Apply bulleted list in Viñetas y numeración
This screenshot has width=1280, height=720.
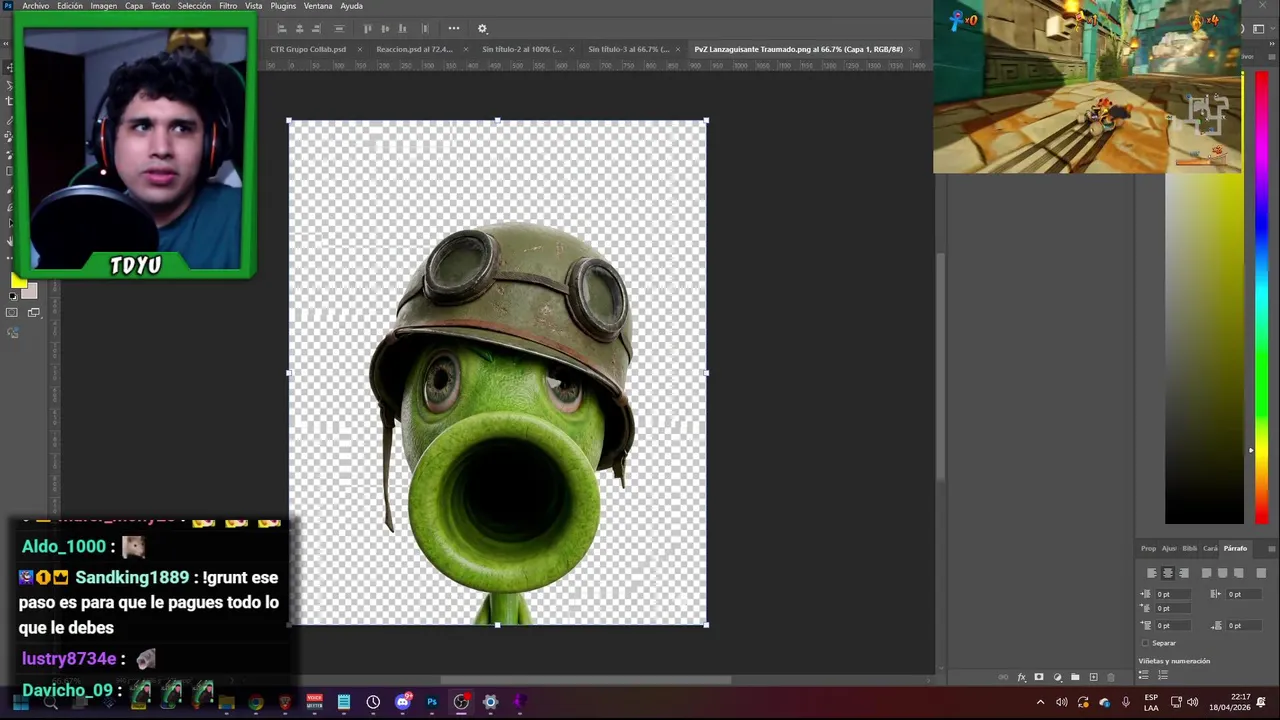click(1146, 676)
